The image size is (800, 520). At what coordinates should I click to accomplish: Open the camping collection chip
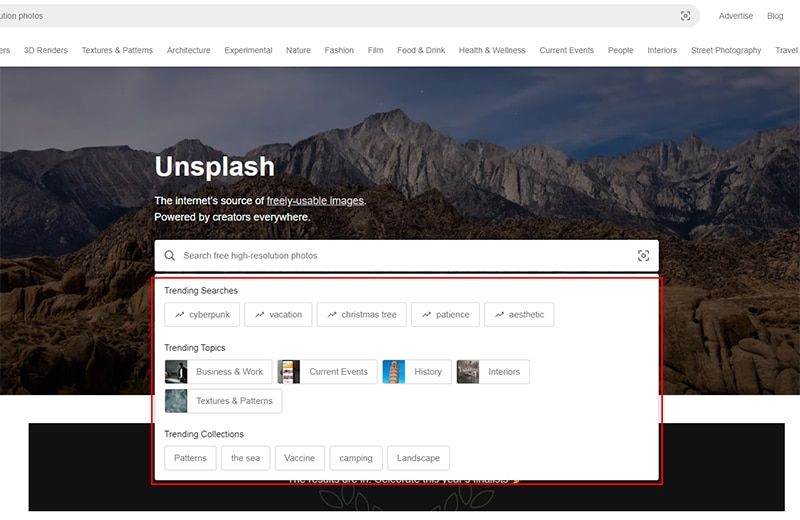click(355, 458)
